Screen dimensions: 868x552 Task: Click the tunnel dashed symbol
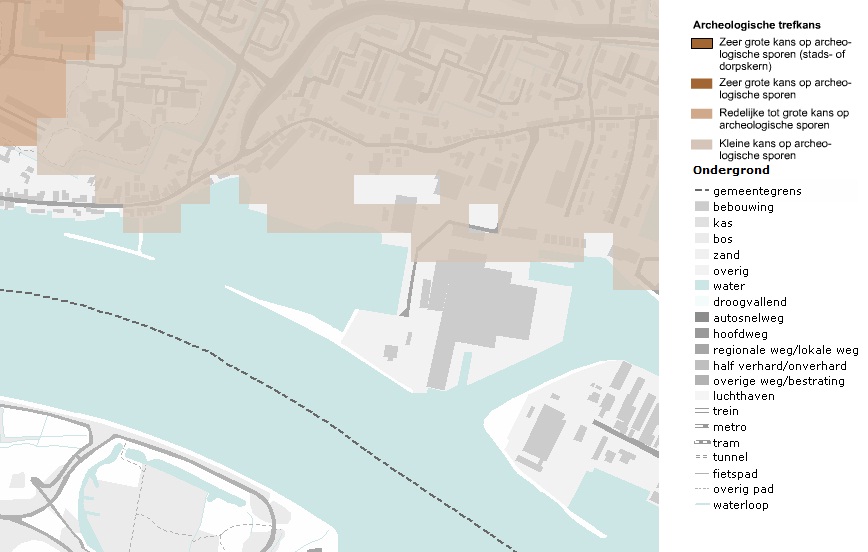701,457
